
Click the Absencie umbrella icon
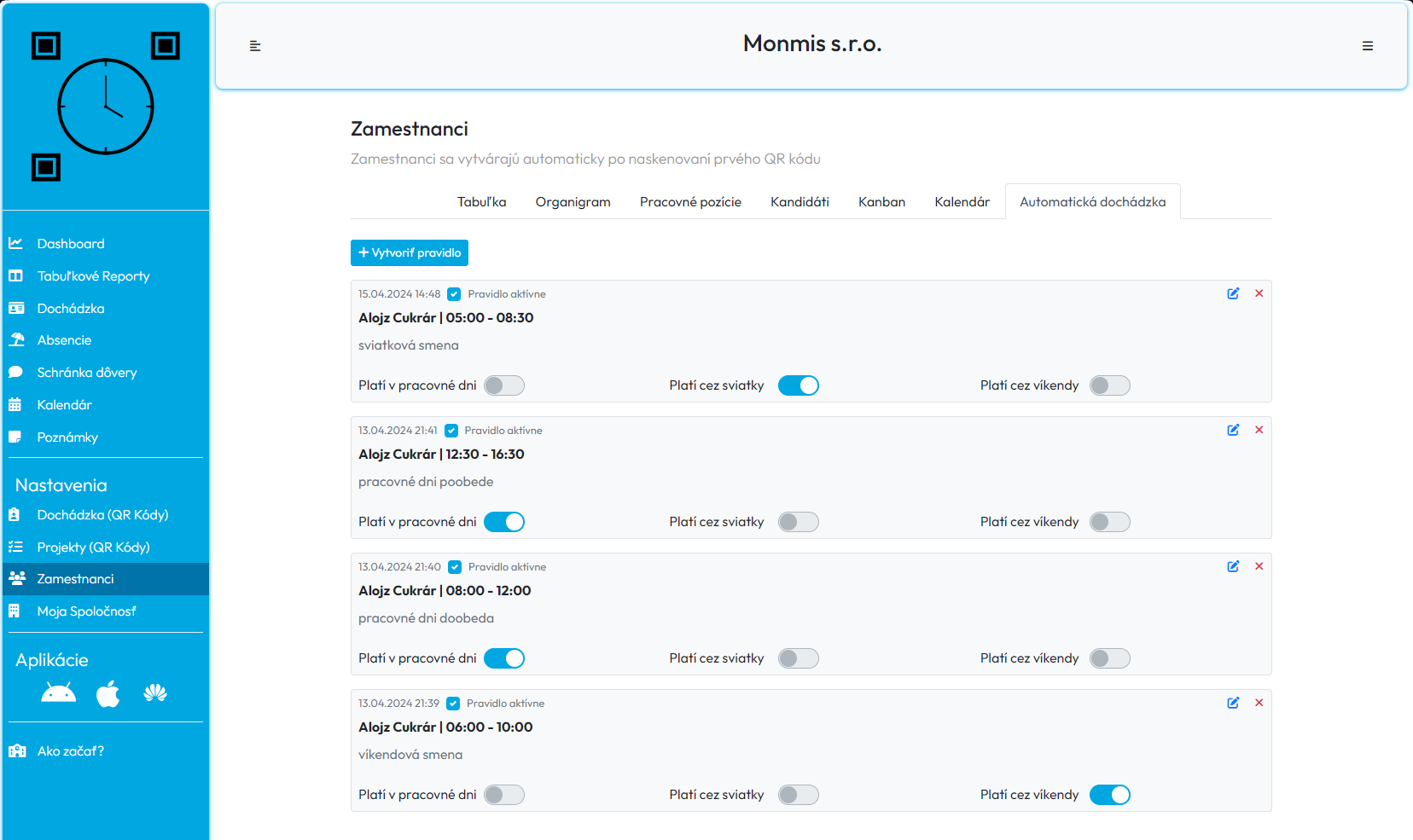[x=16, y=340]
